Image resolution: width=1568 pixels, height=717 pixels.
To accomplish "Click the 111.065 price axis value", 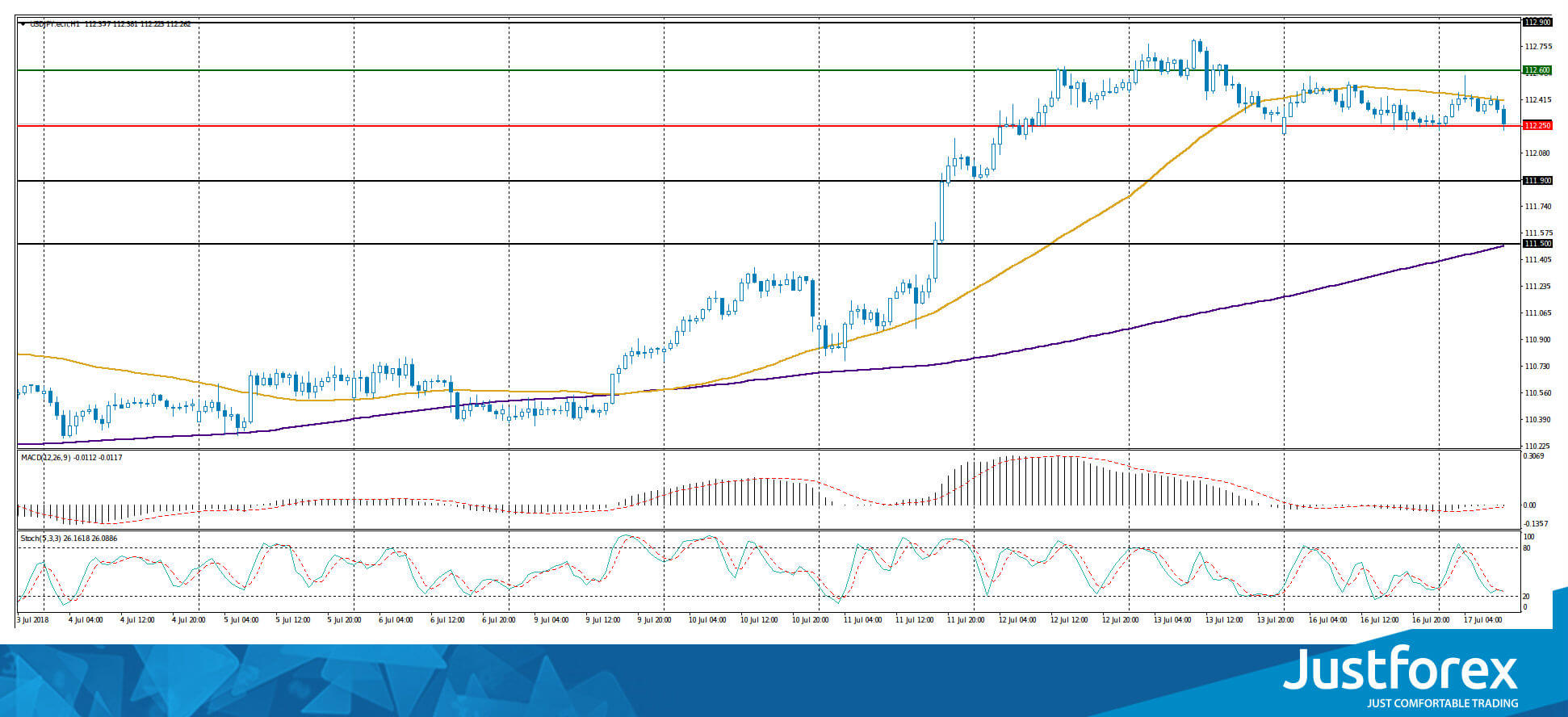I will click(x=1537, y=313).
